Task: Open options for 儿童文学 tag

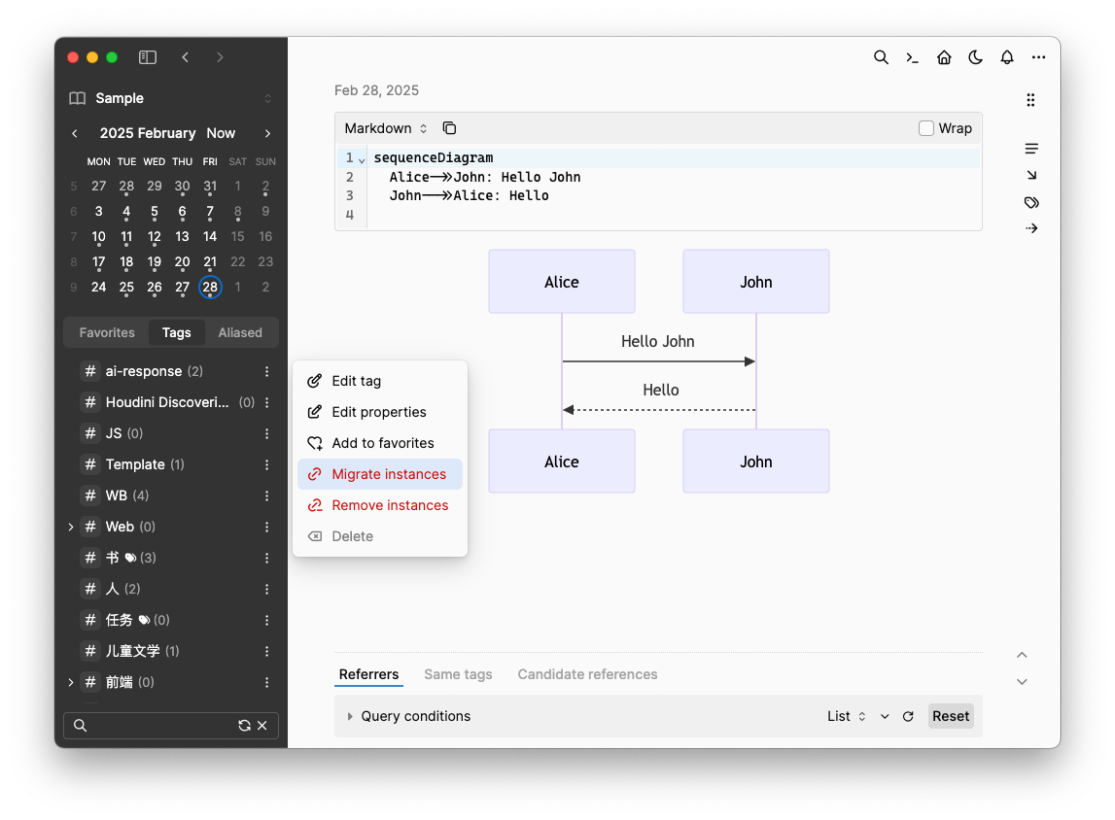Action: pos(267,651)
